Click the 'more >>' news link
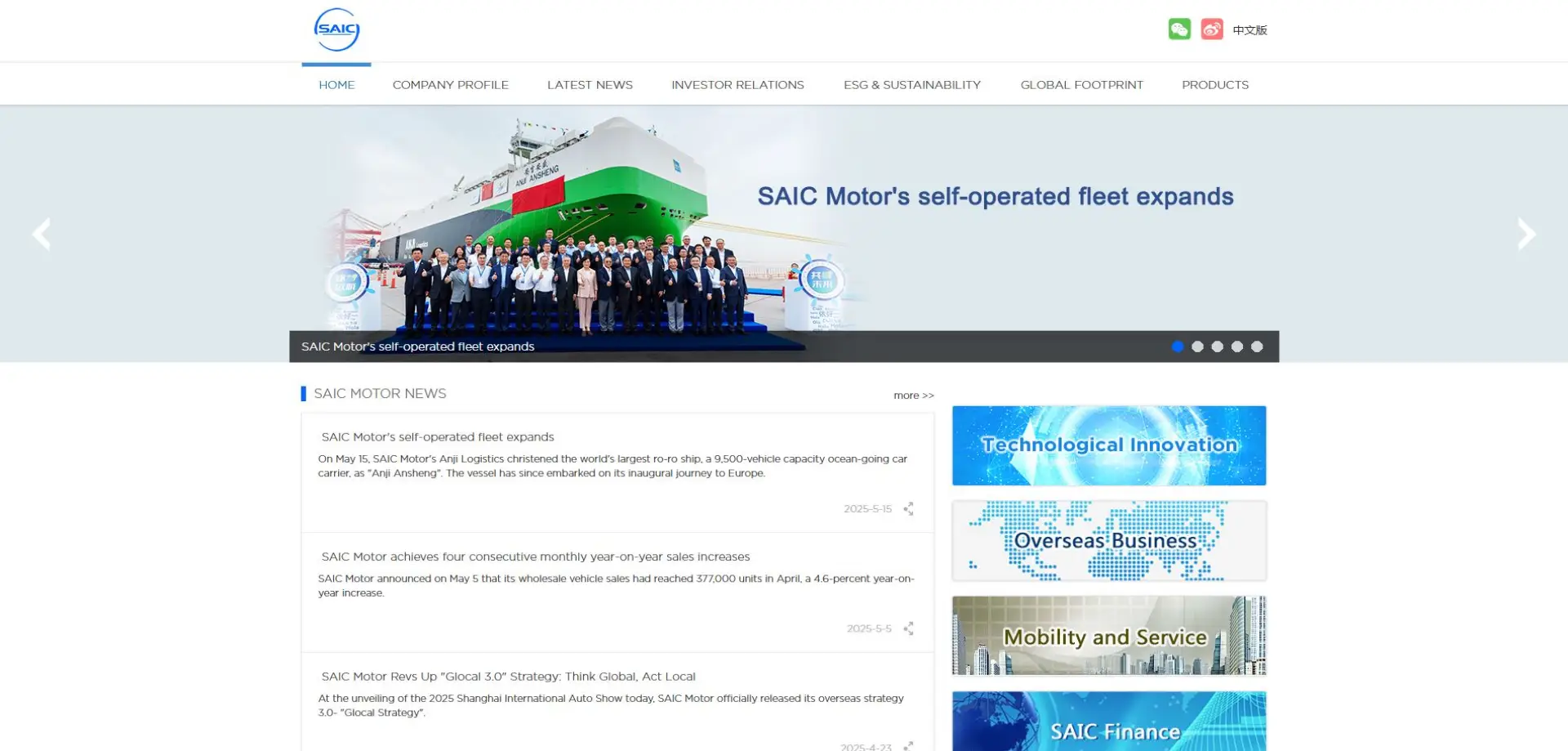 [x=914, y=396]
